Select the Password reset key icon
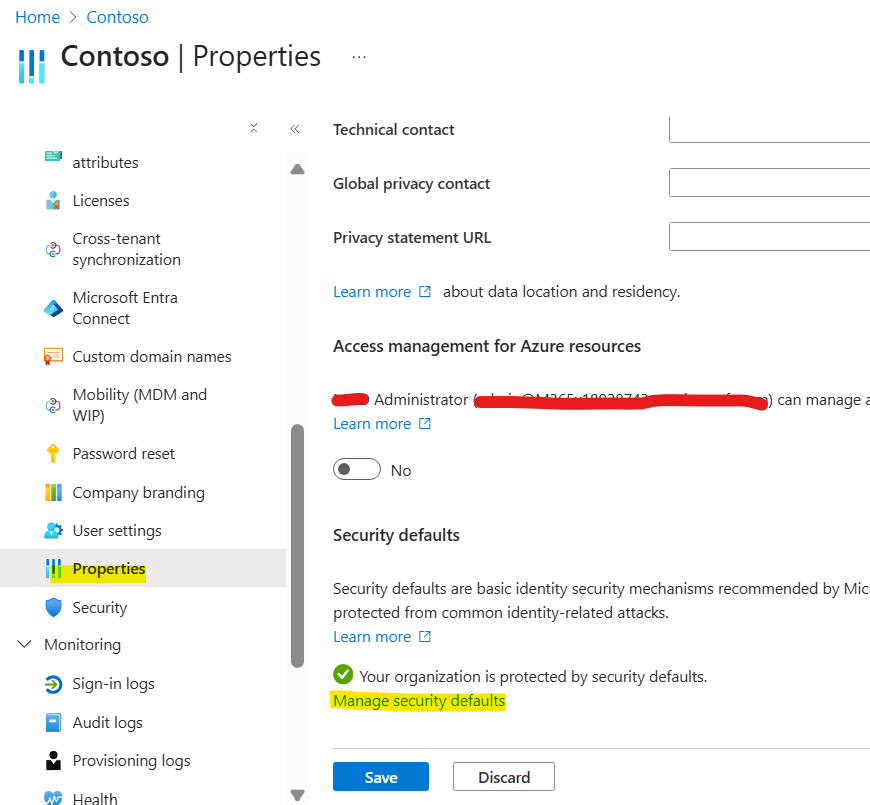Viewport: 870px width, 805px height. click(x=55, y=453)
